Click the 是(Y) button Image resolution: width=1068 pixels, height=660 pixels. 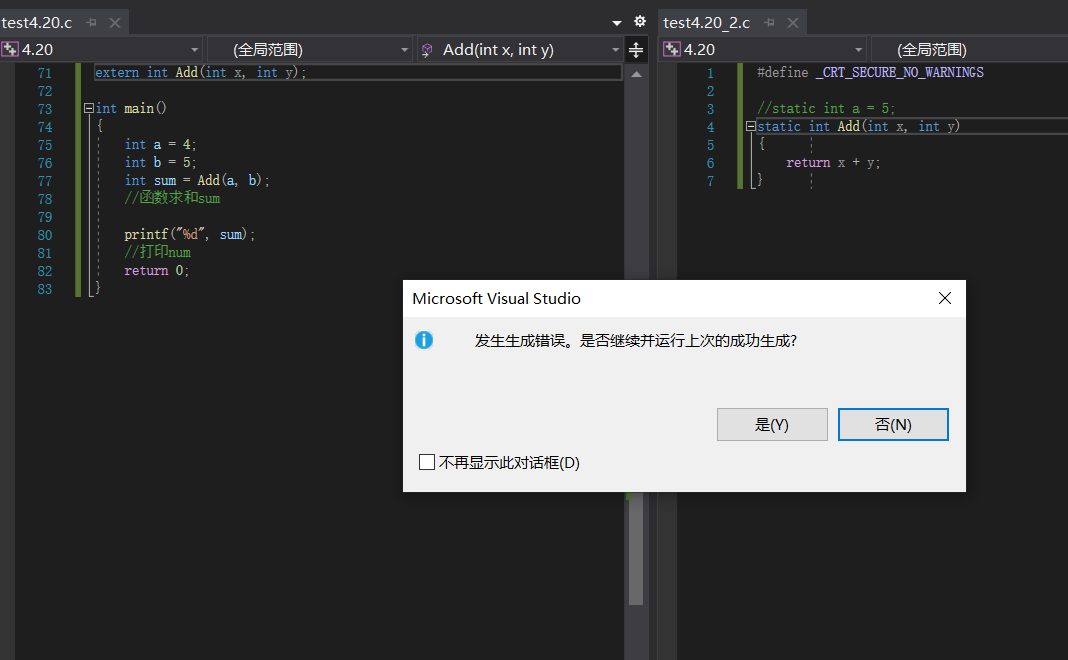772,424
